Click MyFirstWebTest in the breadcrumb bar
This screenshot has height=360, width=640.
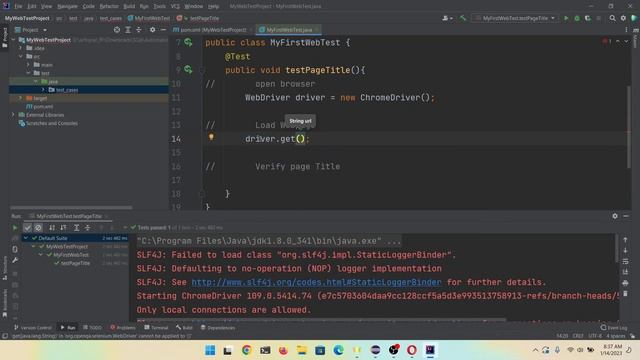pos(149,18)
